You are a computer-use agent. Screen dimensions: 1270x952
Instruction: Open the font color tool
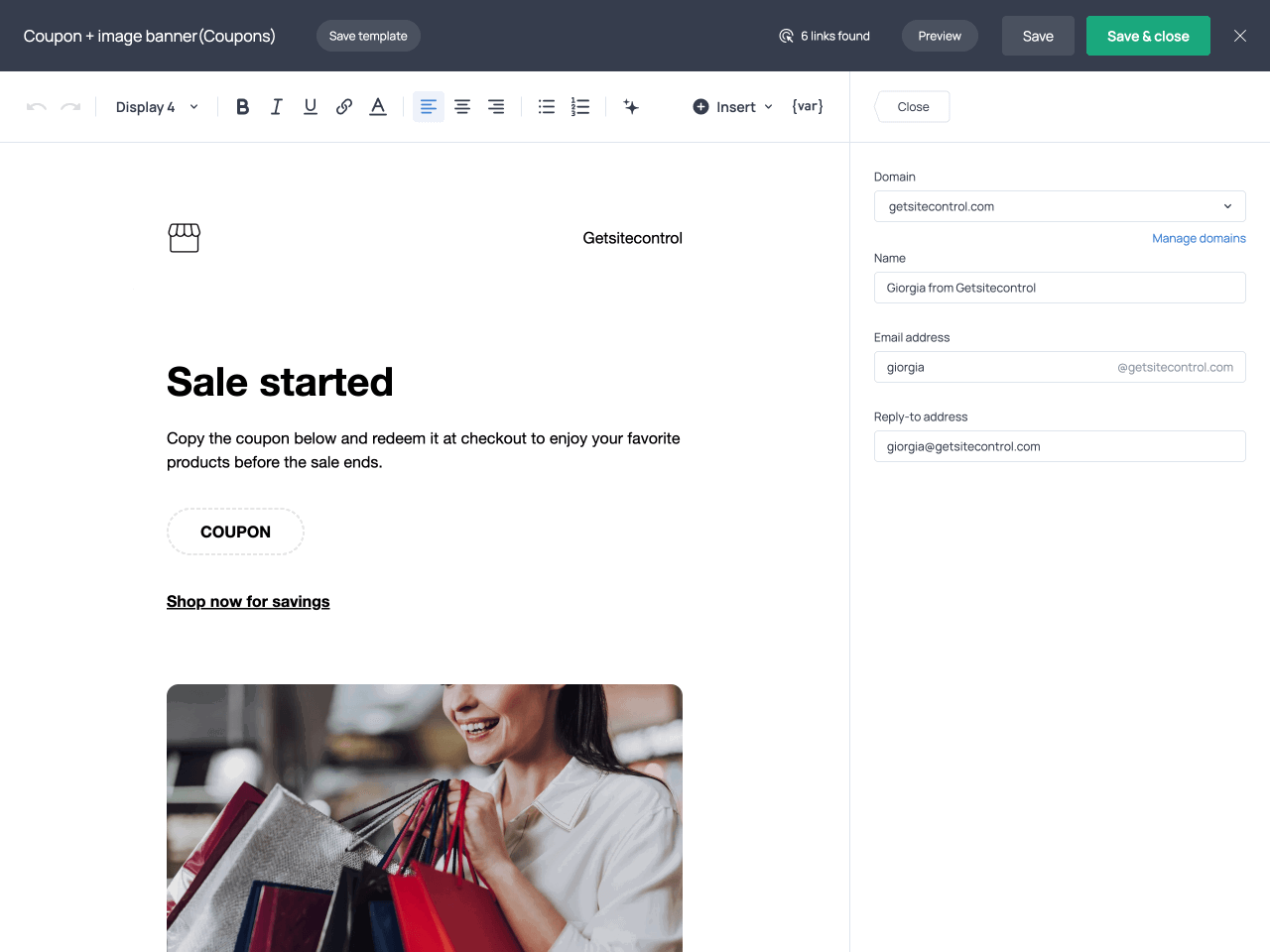click(377, 106)
